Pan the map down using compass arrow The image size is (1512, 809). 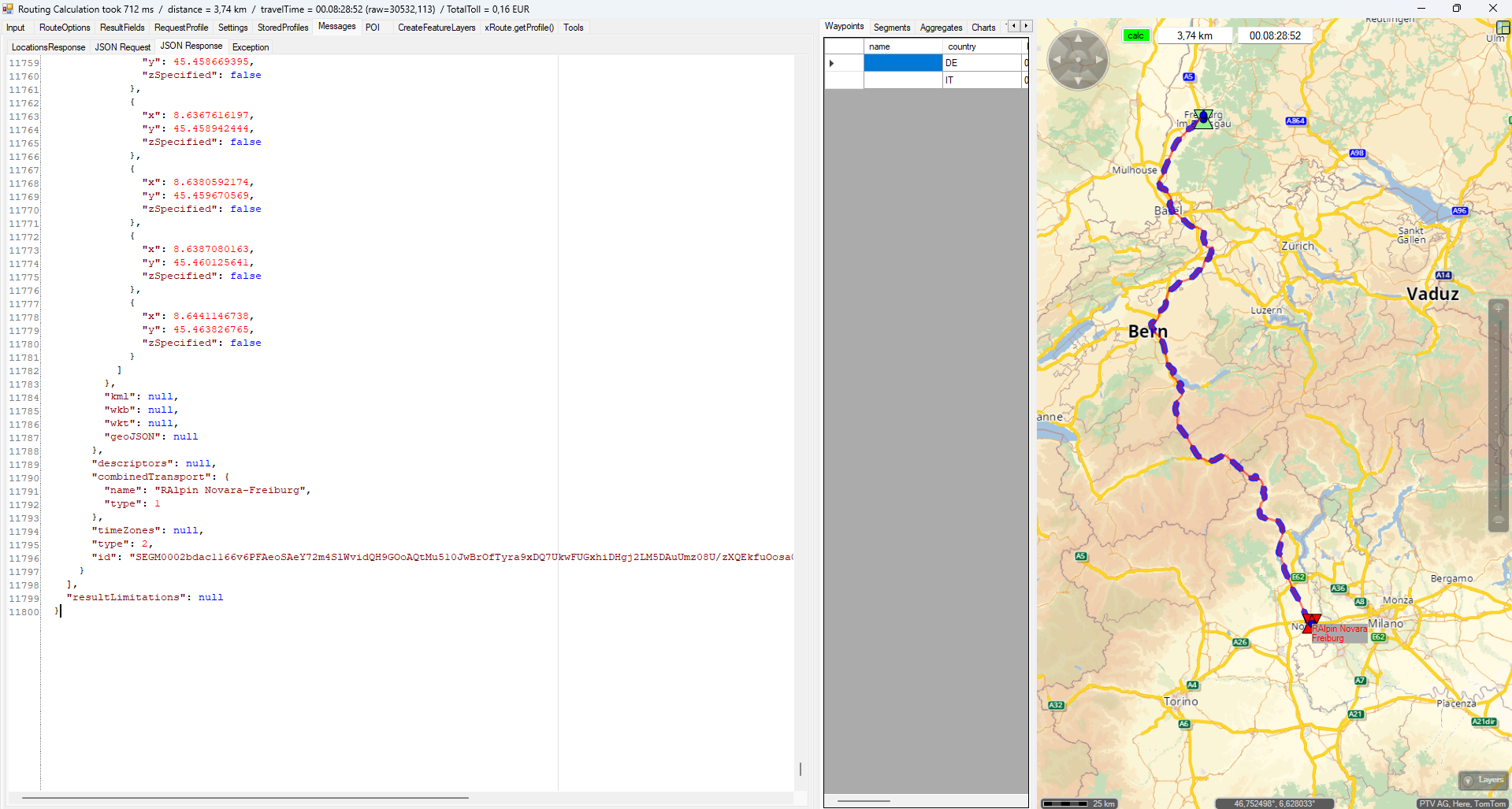(1078, 81)
